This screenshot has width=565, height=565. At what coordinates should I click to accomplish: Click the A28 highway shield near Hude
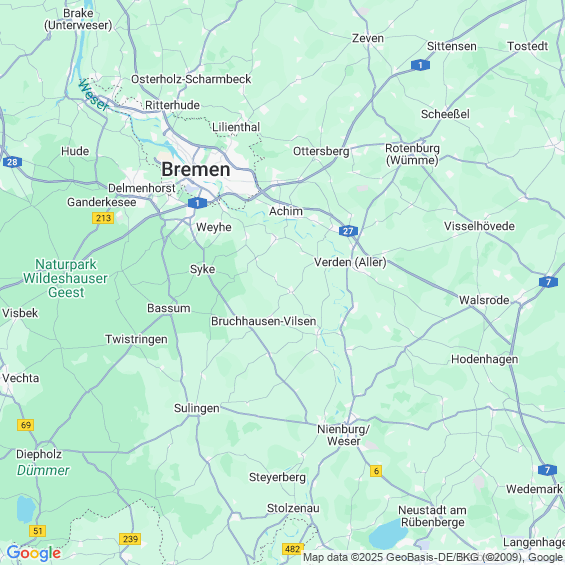click(12, 162)
